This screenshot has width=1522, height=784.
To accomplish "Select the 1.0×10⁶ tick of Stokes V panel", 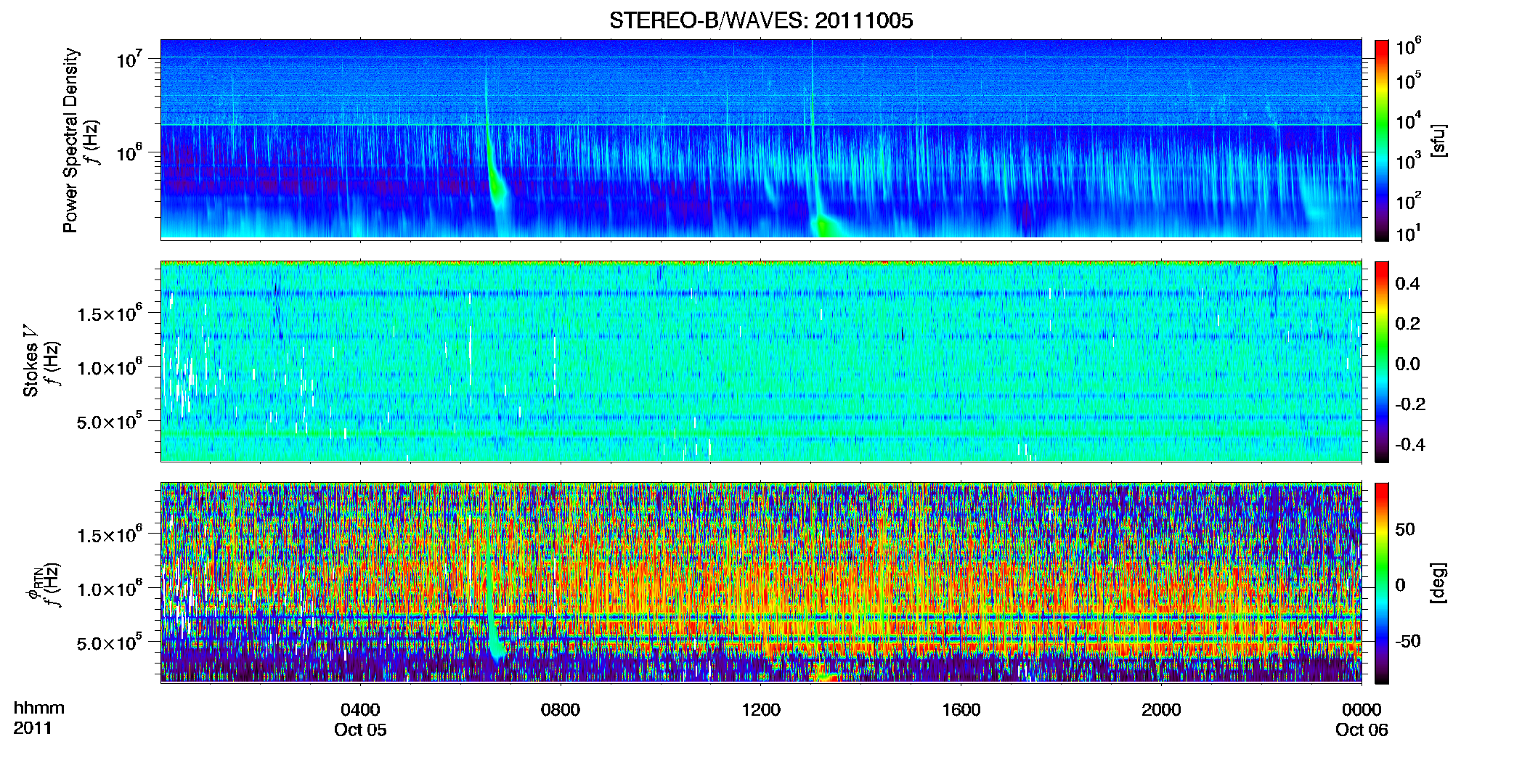I will (109, 367).
